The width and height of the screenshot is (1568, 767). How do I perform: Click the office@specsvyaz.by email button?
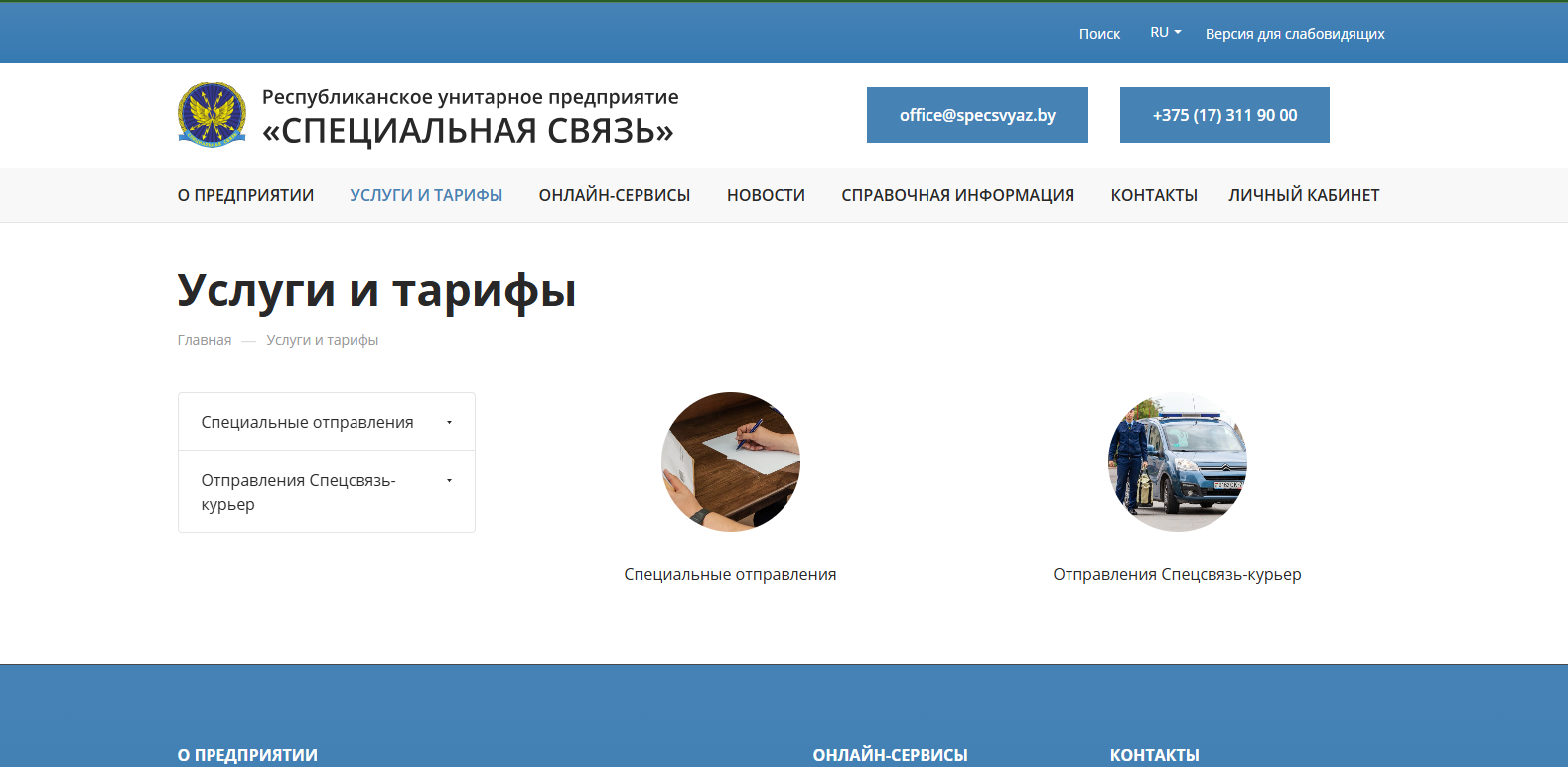point(977,115)
